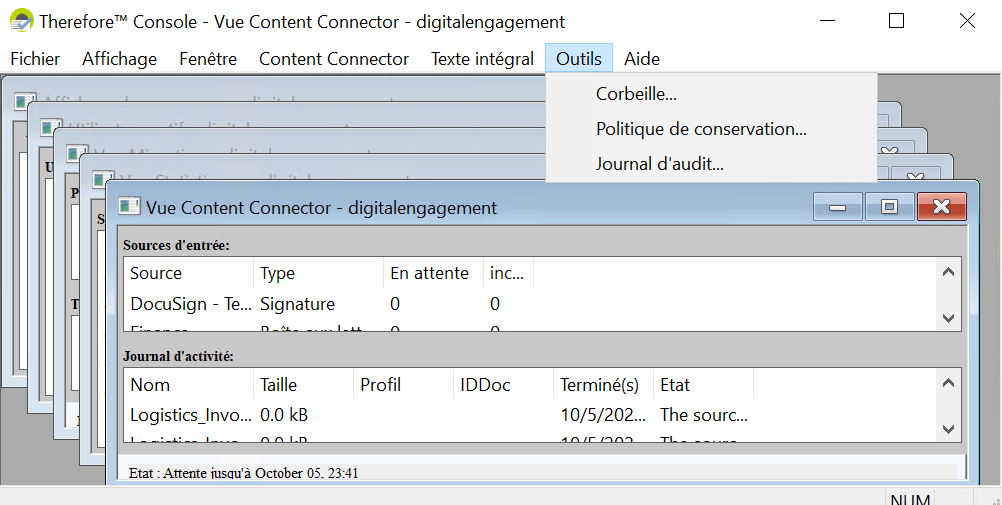The image size is (1002, 505).
Task: Select the DocuSign source row
Action: click(x=530, y=304)
